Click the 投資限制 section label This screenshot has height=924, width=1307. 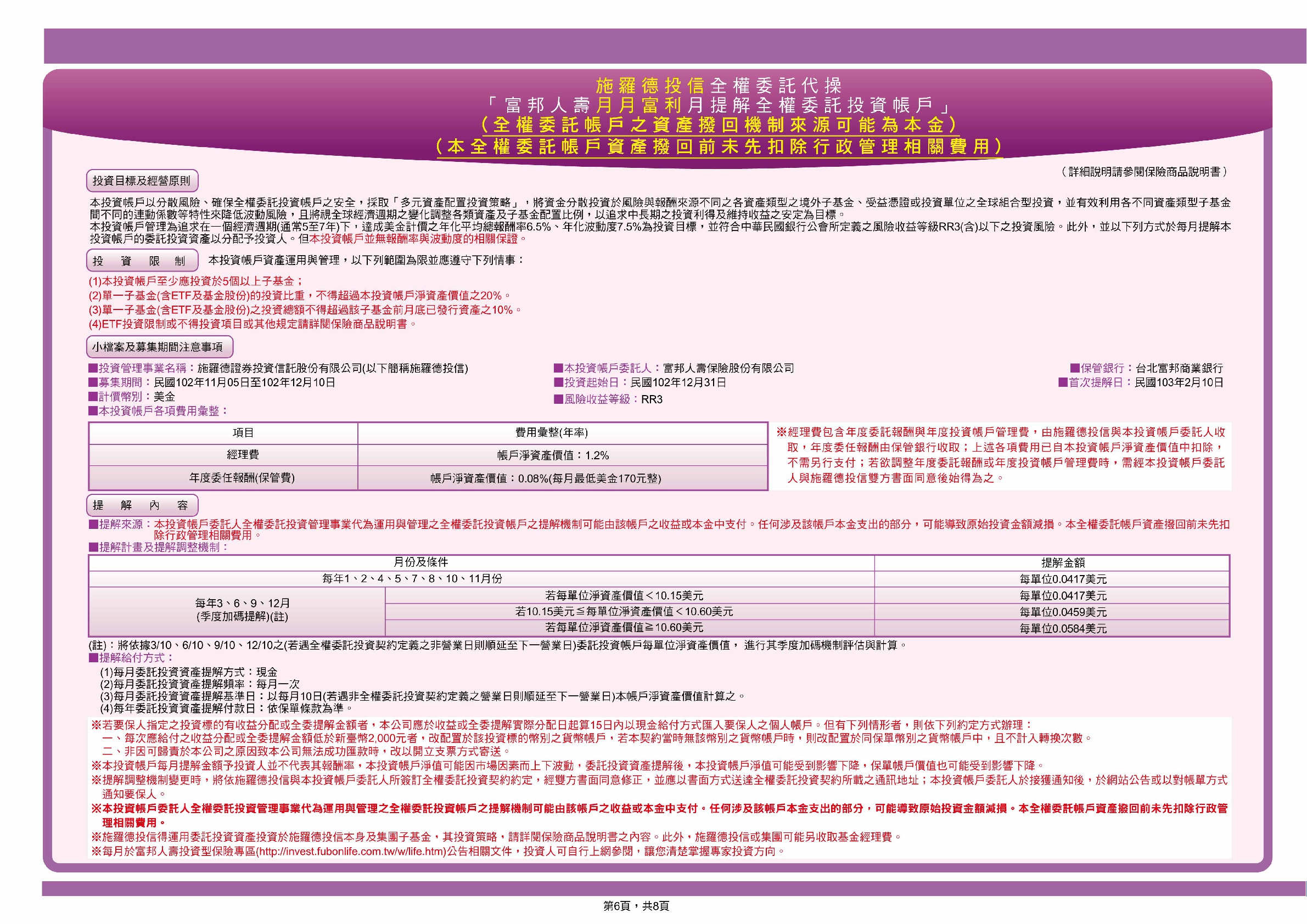(142, 261)
